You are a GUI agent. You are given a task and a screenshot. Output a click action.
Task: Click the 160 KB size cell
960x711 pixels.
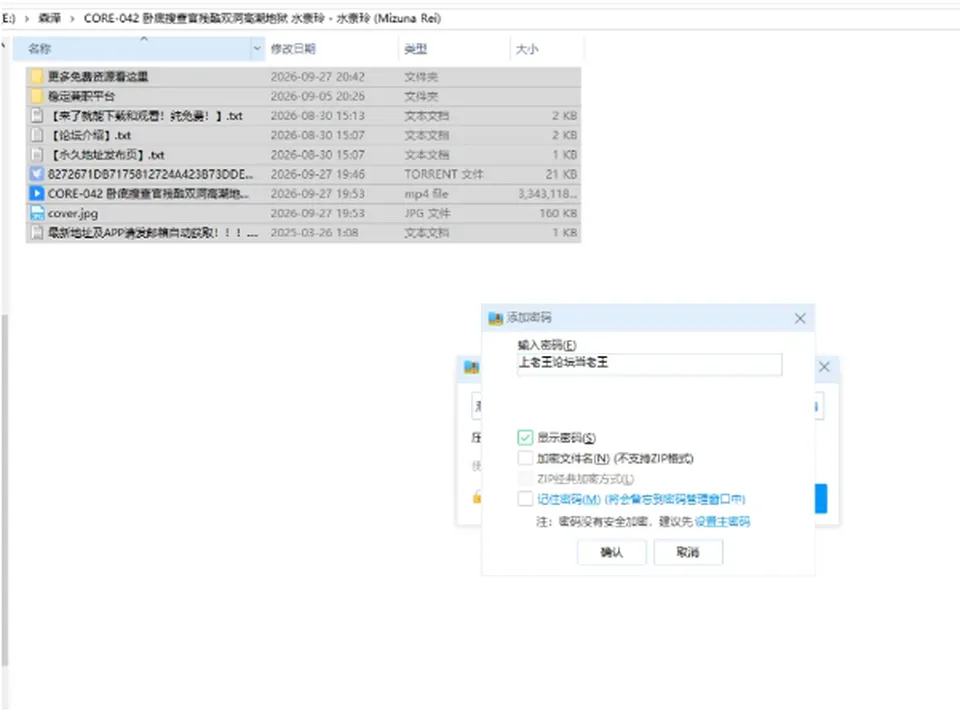[x=558, y=213]
